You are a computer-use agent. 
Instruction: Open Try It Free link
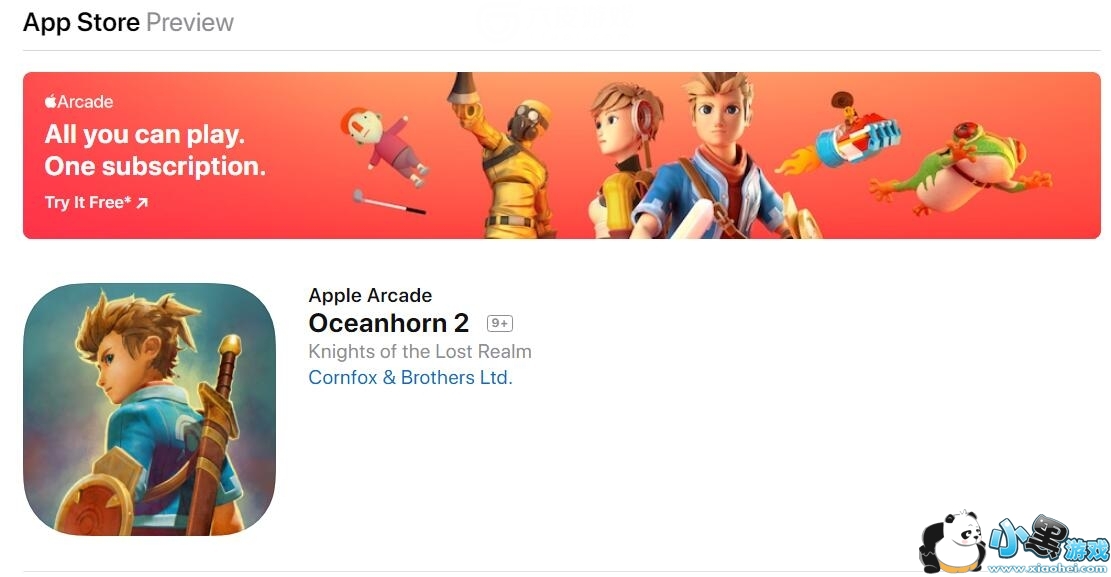pyautogui.click(x=96, y=203)
